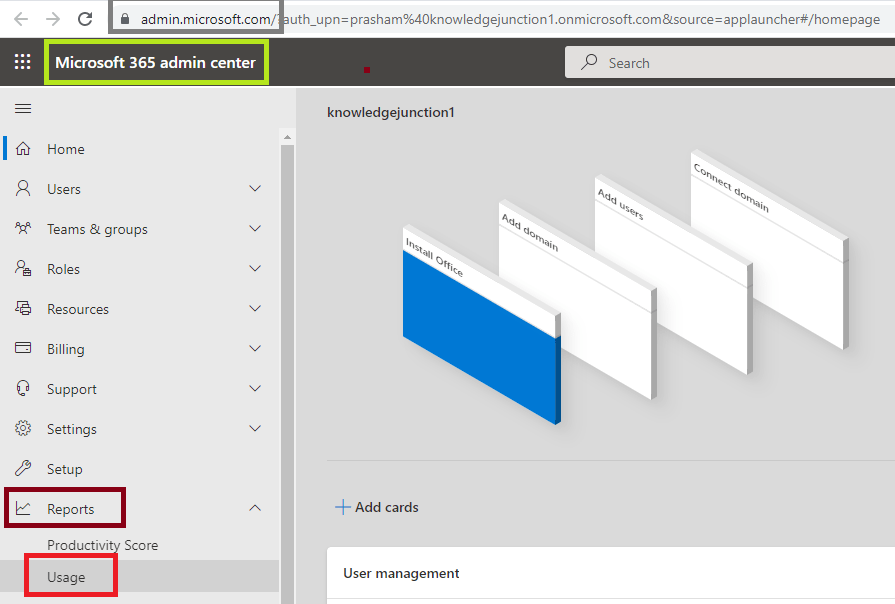Collapse navigation with the hamburger menu icon
This screenshot has height=604, width=895.
pyautogui.click(x=23, y=108)
